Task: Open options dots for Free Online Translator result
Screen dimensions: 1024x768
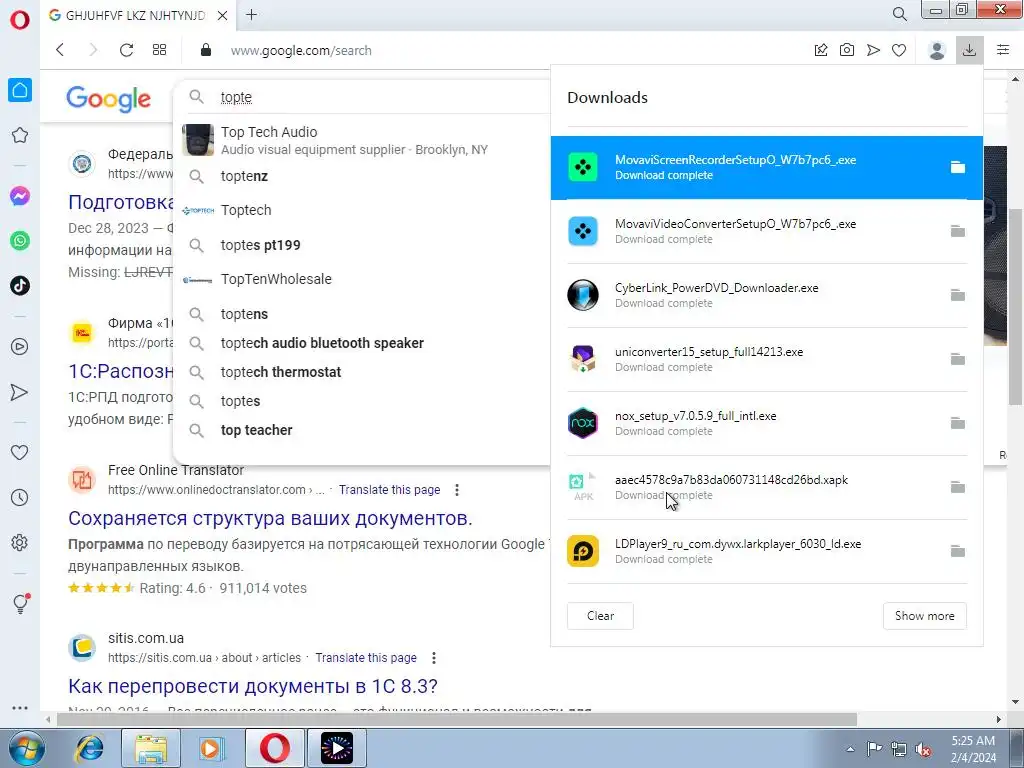Action: [x=457, y=490]
